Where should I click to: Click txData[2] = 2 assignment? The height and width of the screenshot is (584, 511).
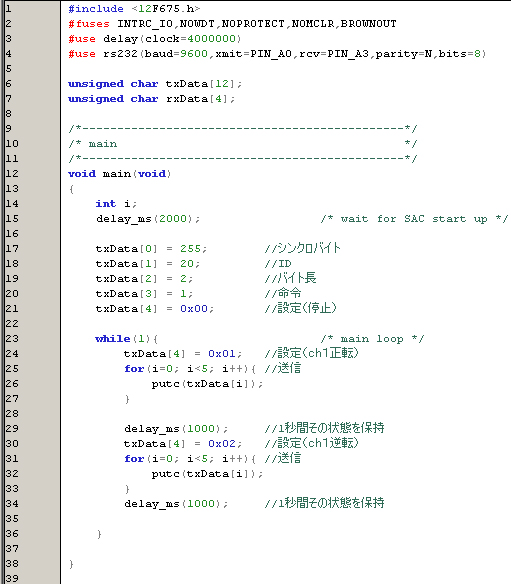click(x=144, y=279)
